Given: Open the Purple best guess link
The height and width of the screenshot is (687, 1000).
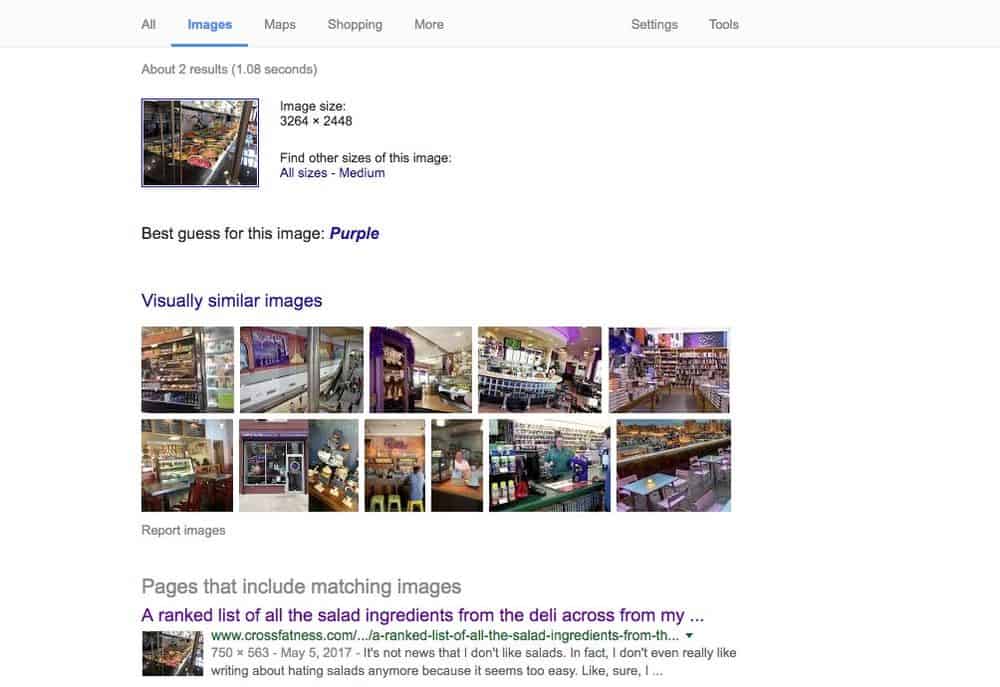Looking at the screenshot, I should (354, 233).
